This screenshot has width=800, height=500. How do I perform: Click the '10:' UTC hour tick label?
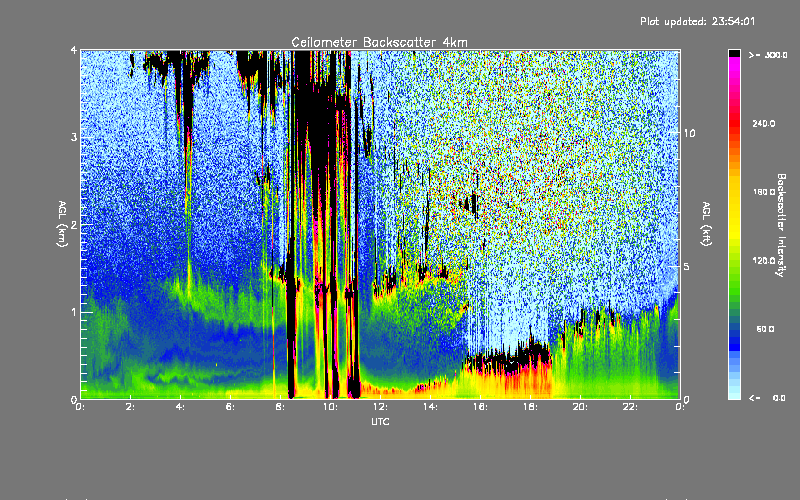[330, 407]
